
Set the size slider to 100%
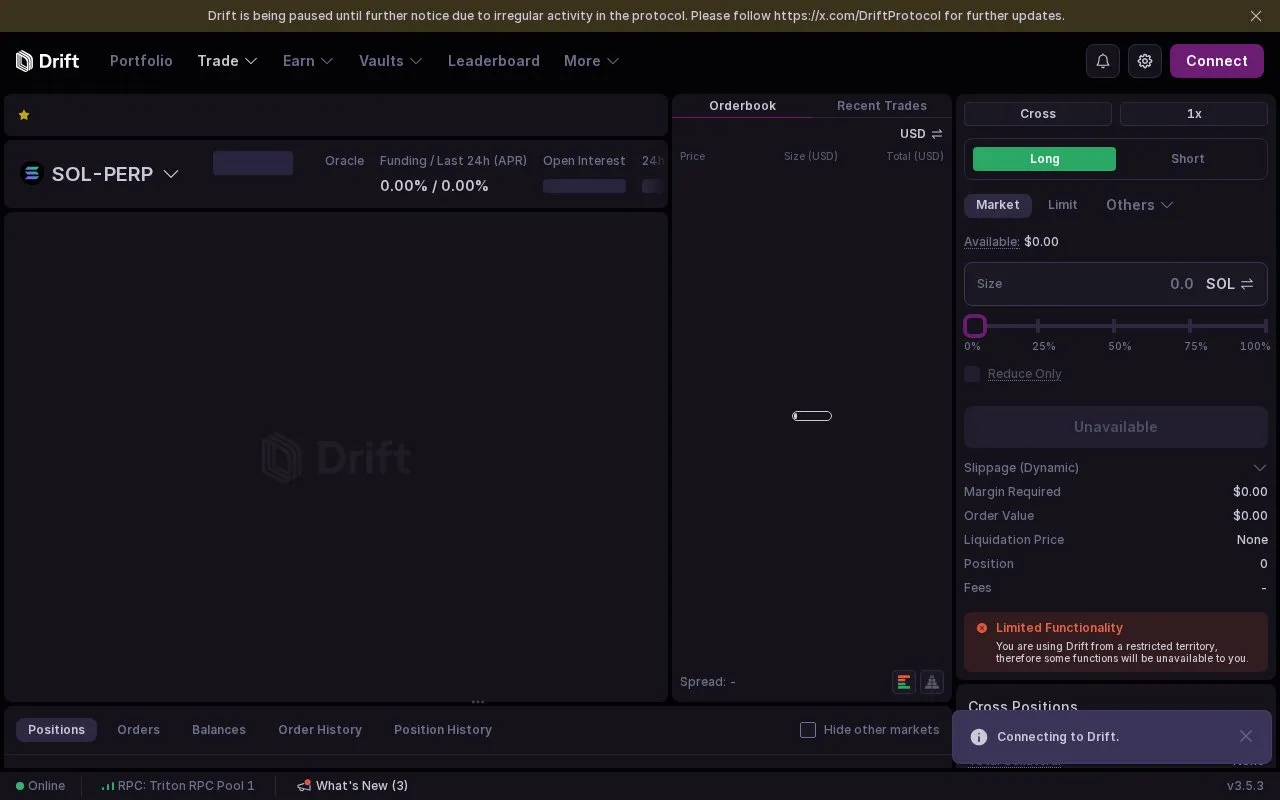click(x=1265, y=326)
